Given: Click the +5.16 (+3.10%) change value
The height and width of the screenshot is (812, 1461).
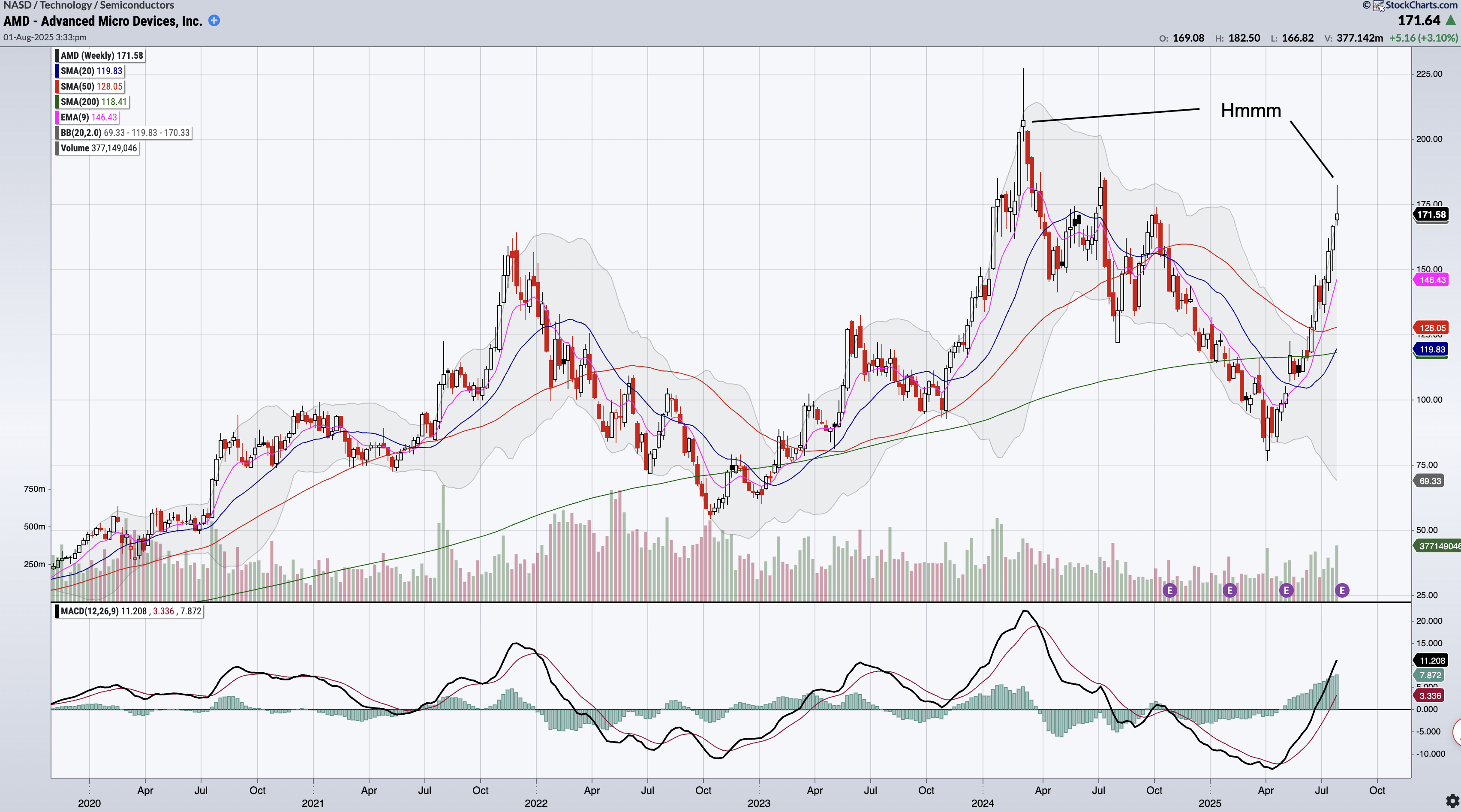Looking at the screenshot, I should (x=1423, y=38).
